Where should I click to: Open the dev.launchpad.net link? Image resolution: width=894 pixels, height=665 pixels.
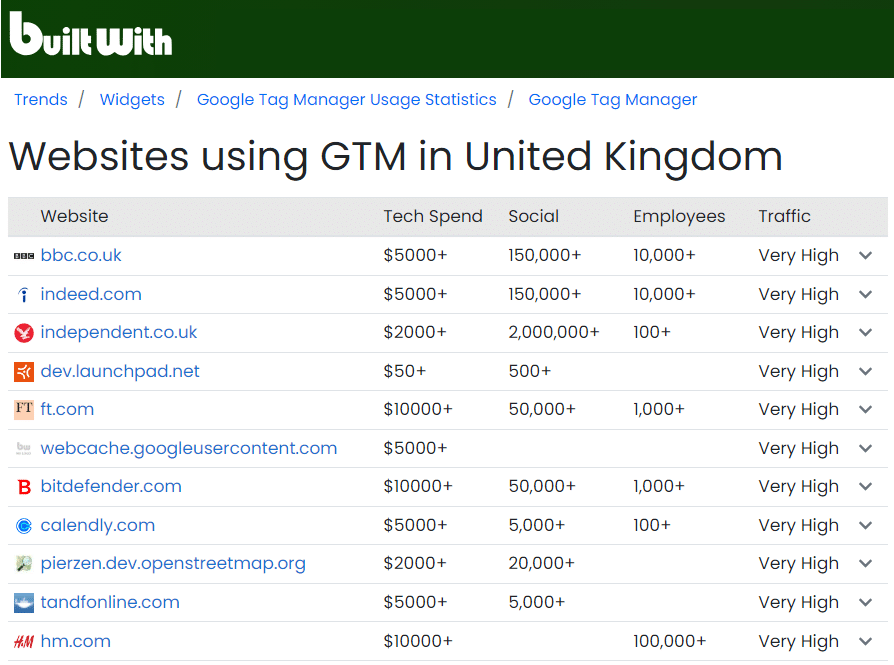point(120,371)
